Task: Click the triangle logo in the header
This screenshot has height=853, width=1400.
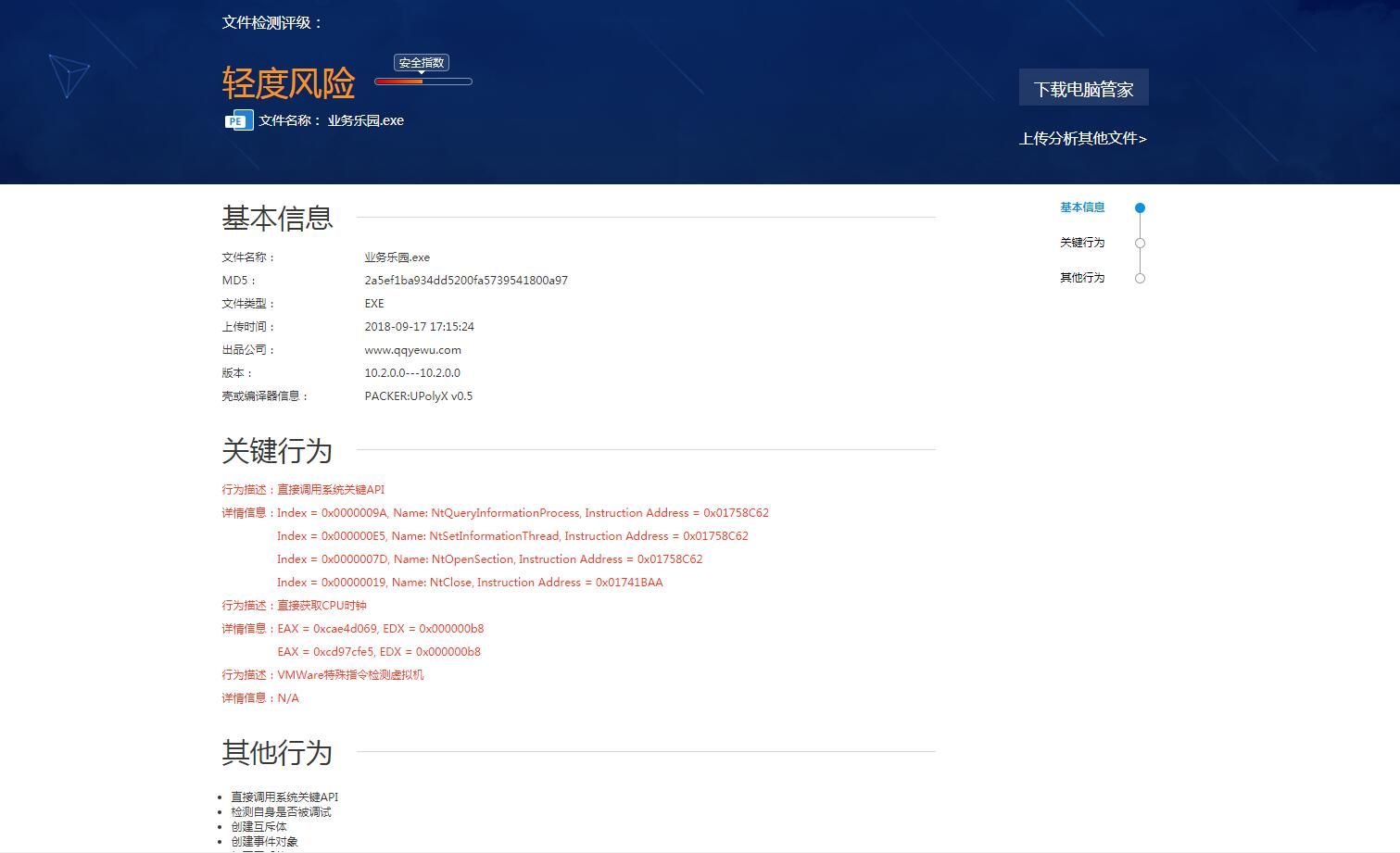Action: 69,75
